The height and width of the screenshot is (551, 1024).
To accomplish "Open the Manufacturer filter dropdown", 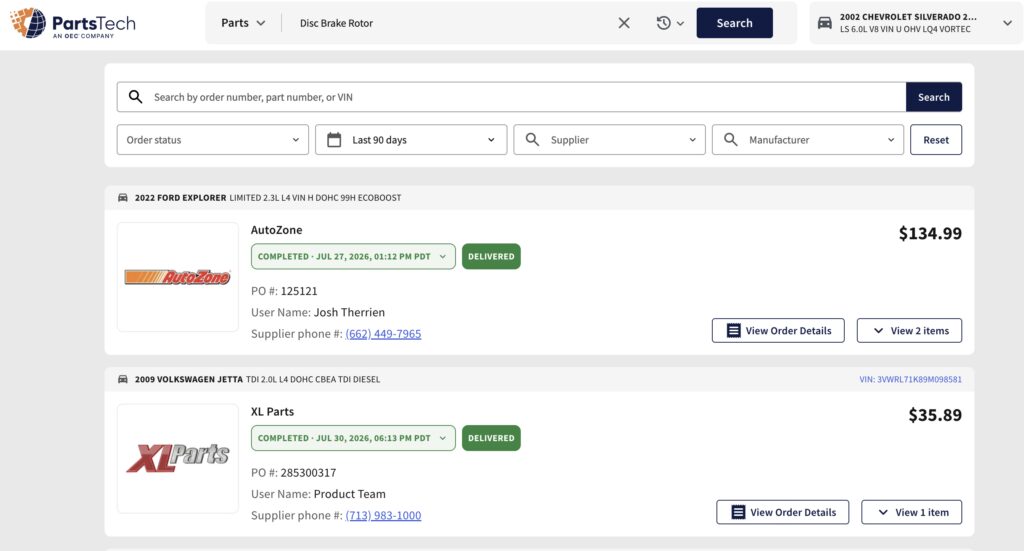I will point(808,140).
